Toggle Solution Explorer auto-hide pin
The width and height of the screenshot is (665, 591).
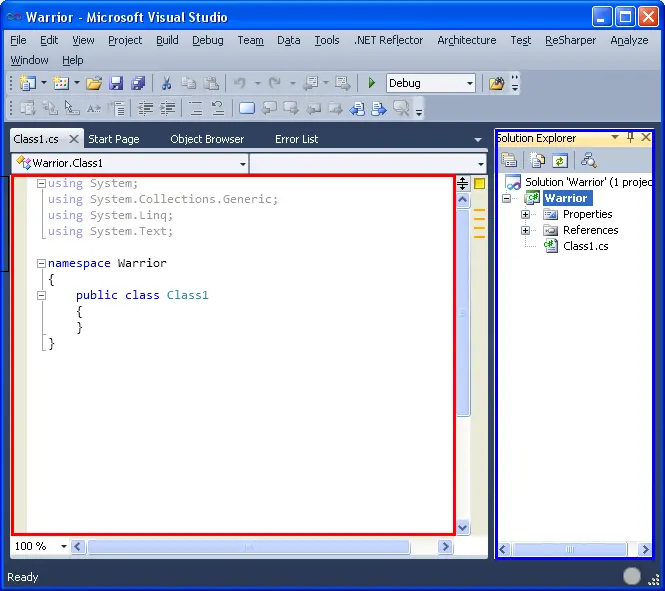631,137
